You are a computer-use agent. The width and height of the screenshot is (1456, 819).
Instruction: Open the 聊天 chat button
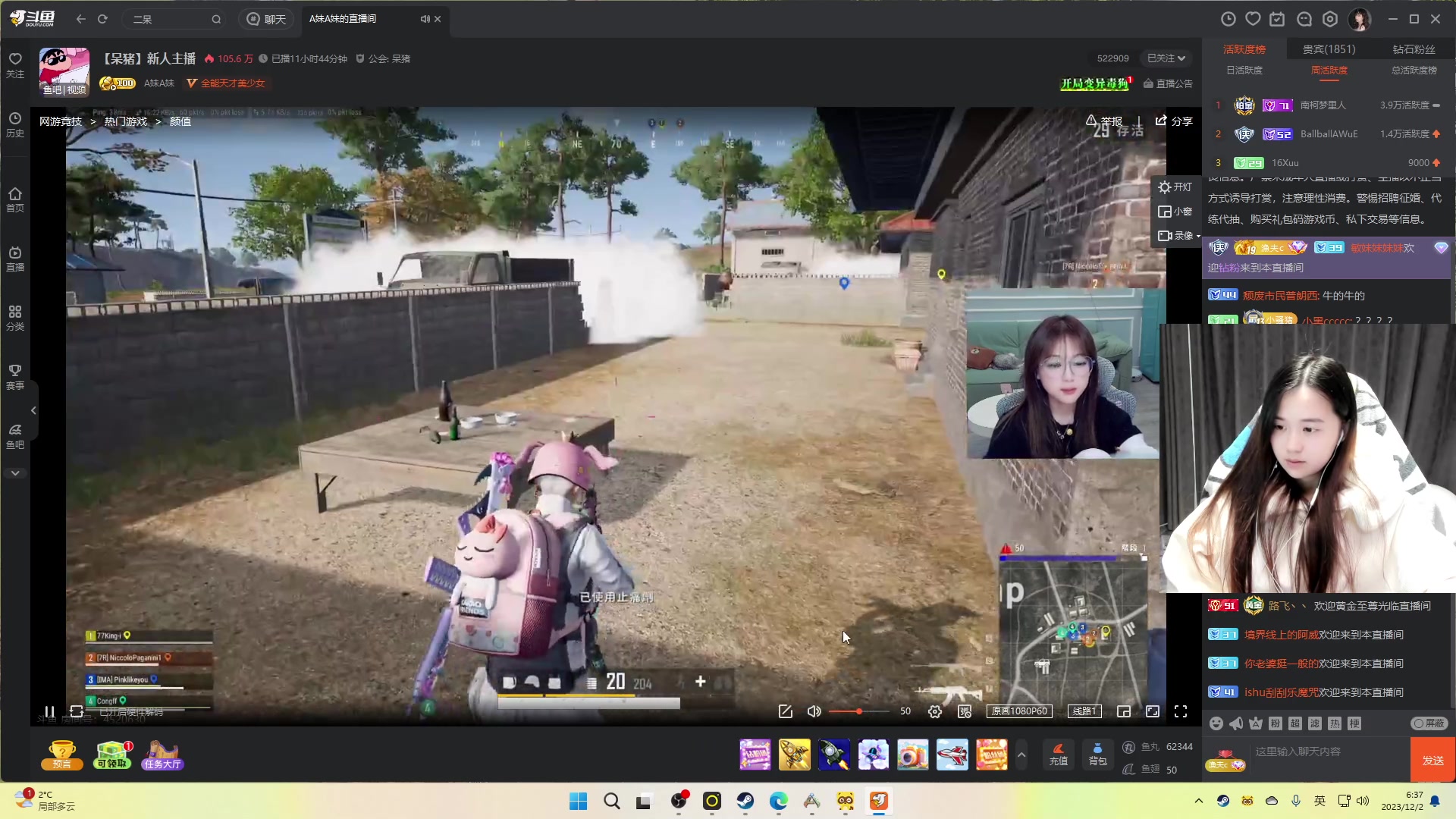[266, 19]
